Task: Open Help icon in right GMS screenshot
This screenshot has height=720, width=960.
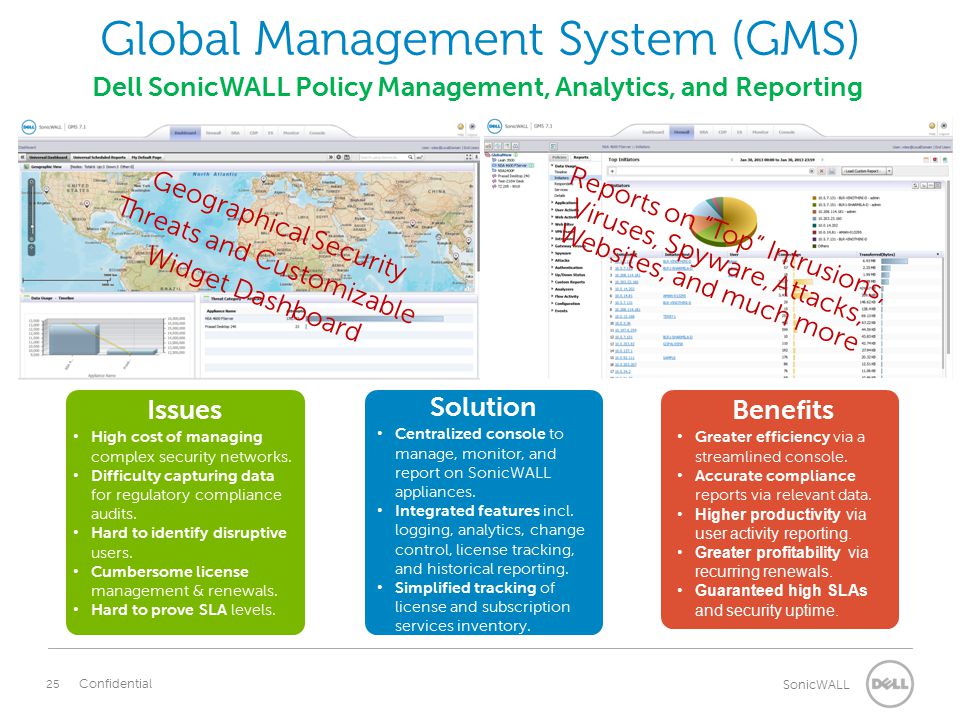Action: [x=932, y=126]
